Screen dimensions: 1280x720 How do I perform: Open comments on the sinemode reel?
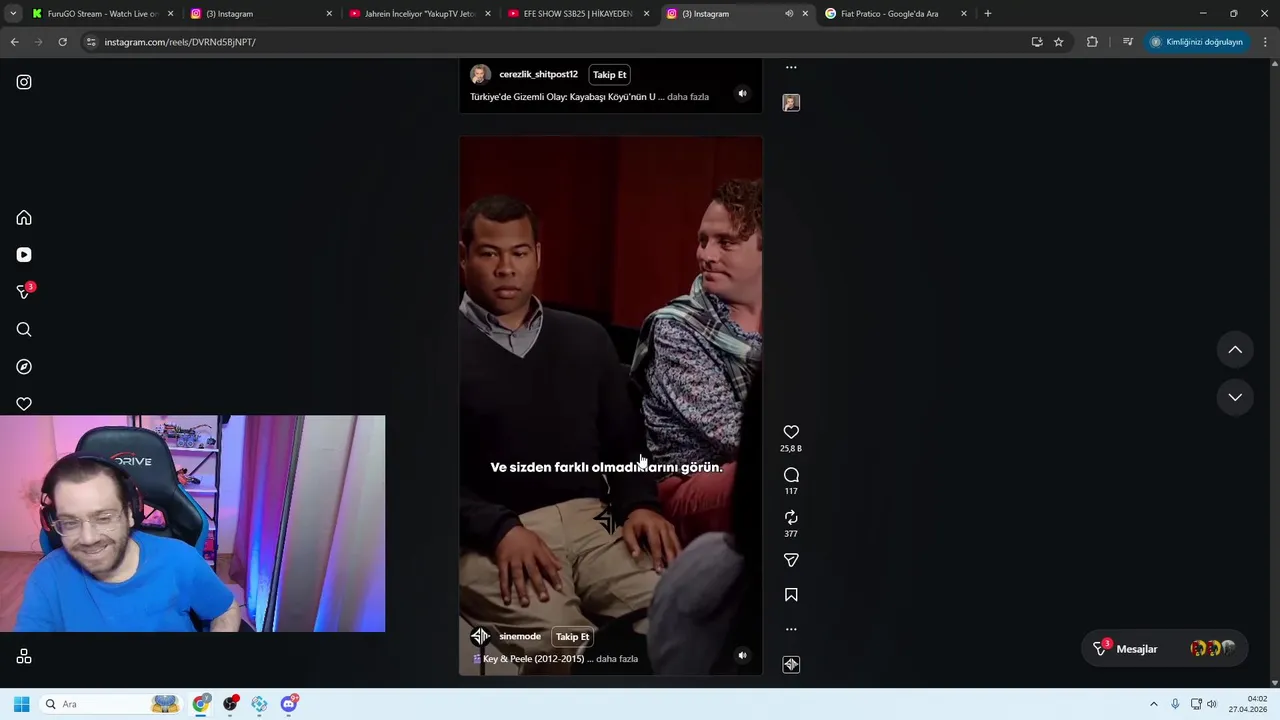pyautogui.click(x=791, y=475)
